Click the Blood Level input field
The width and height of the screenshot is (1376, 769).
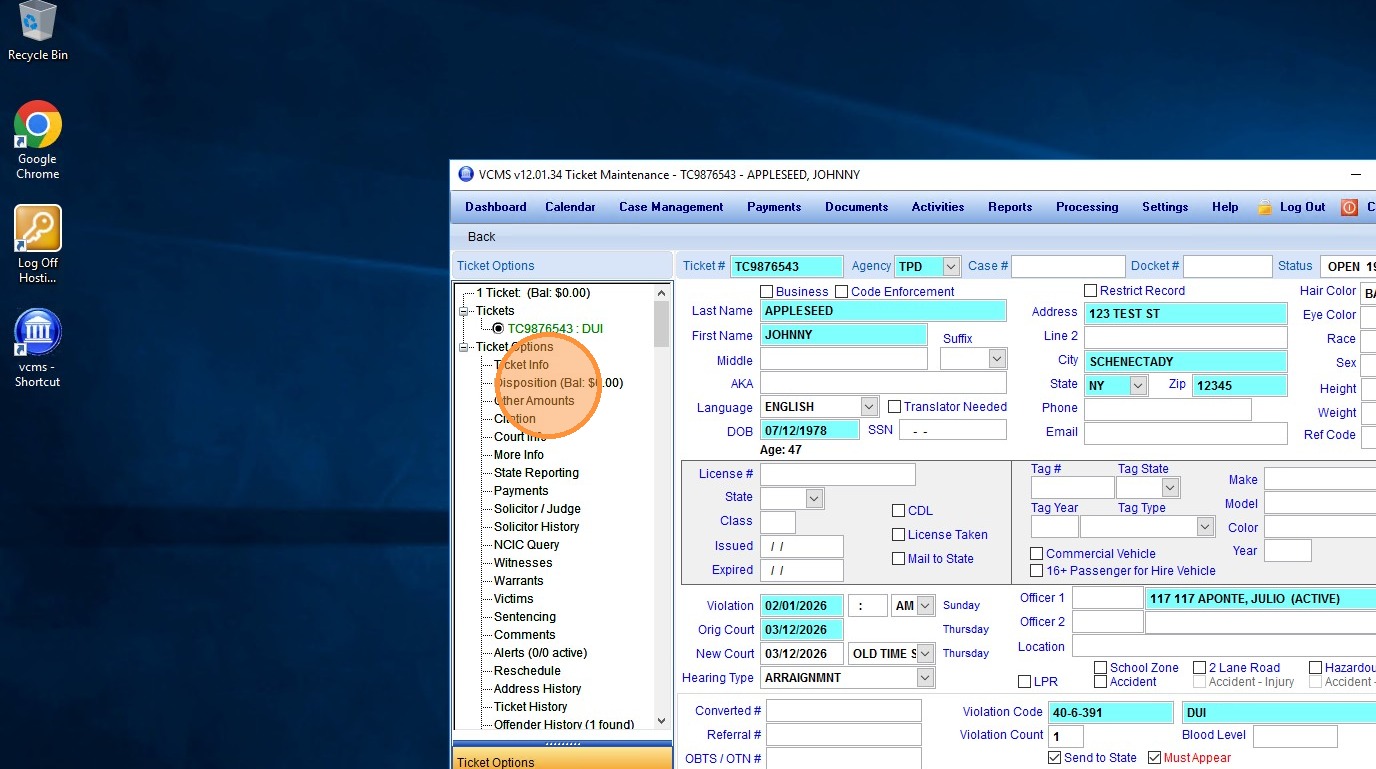point(1294,736)
